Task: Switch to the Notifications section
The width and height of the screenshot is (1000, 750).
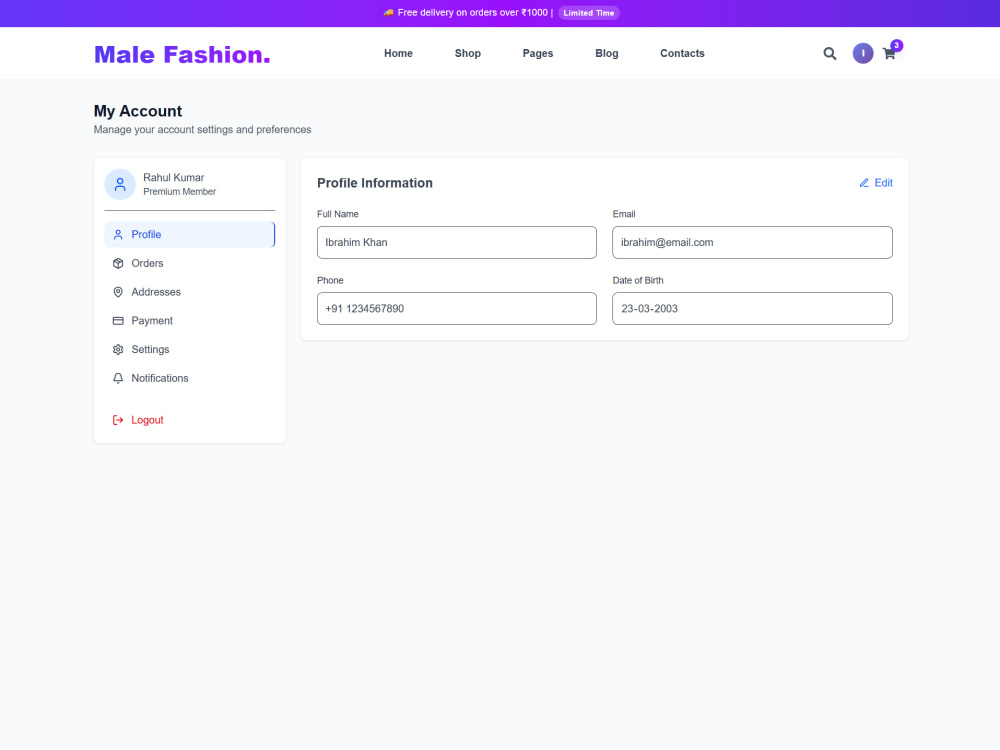Action: [189, 378]
